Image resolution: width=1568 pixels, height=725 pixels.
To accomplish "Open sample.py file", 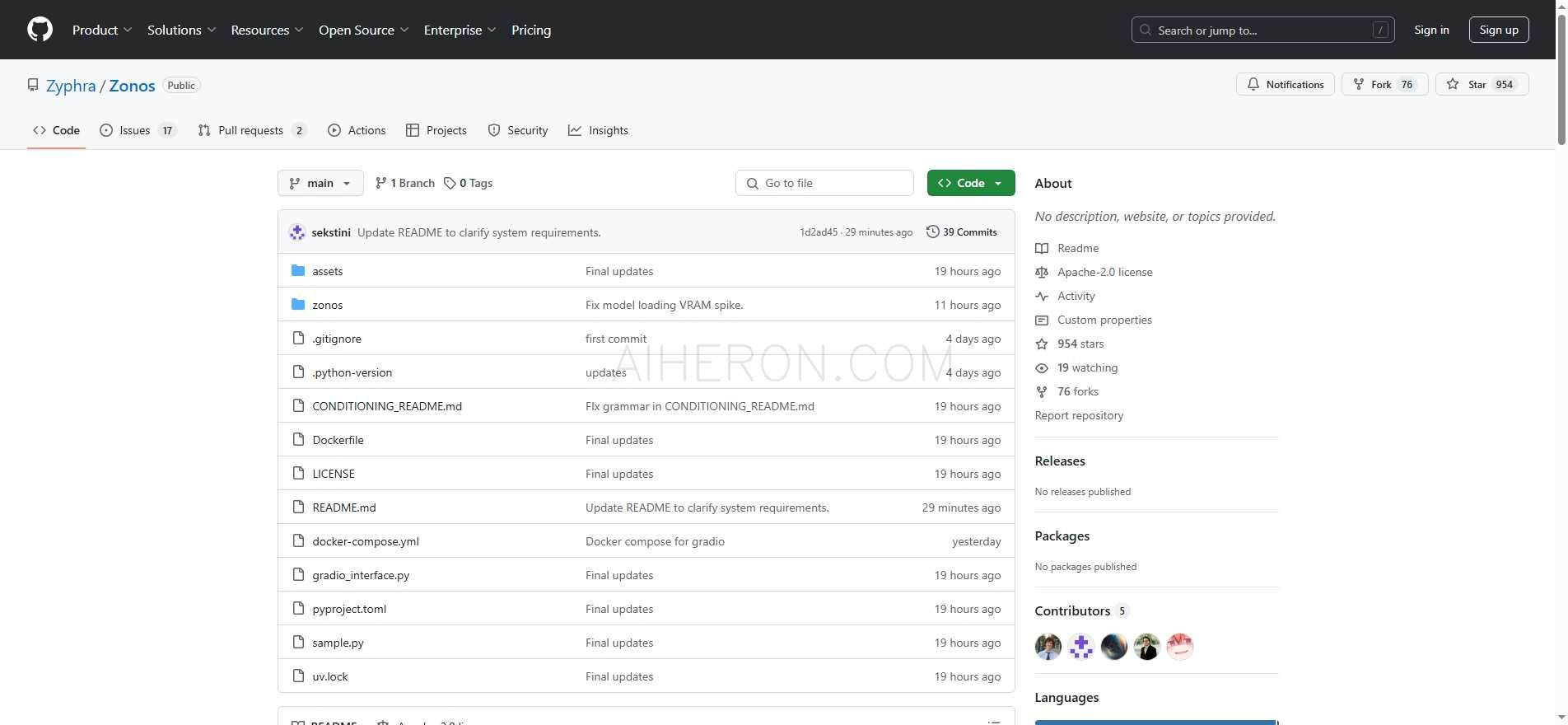I will pyautogui.click(x=338, y=643).
